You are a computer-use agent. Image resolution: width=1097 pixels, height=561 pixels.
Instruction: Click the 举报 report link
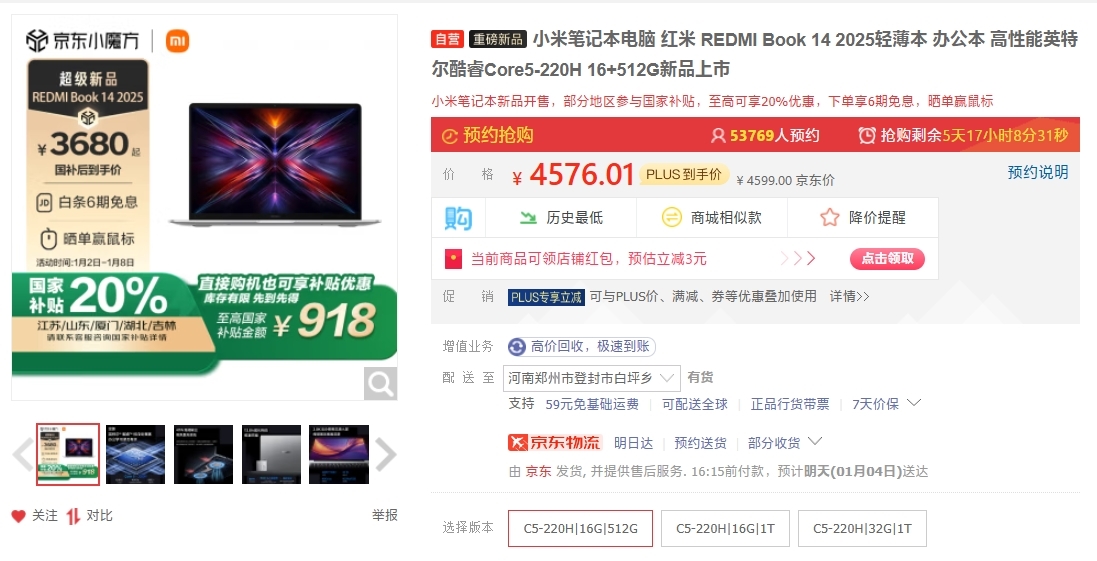click(385, 516)
